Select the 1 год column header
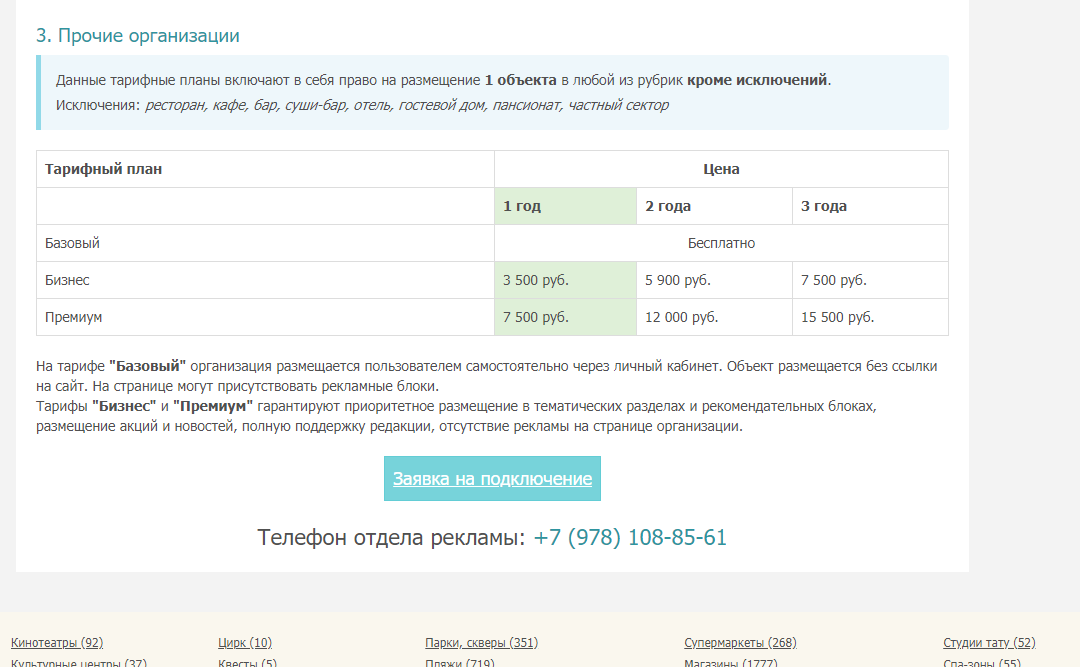This screenshot has height=667, width=1080. coord(565,206)
